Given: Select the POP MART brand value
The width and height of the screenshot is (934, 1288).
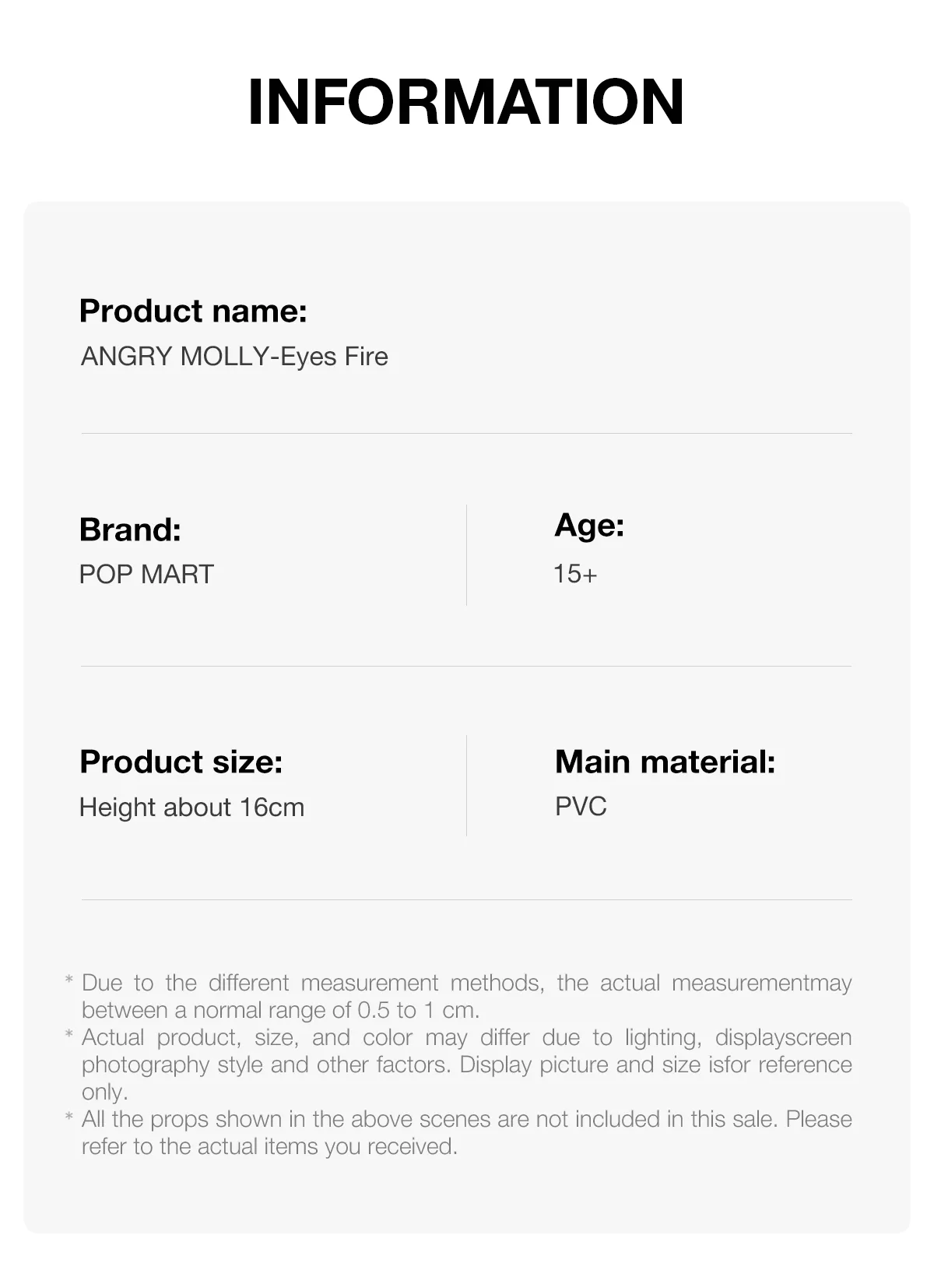Looking at the screenshot, I should click(x=146, y=574).
